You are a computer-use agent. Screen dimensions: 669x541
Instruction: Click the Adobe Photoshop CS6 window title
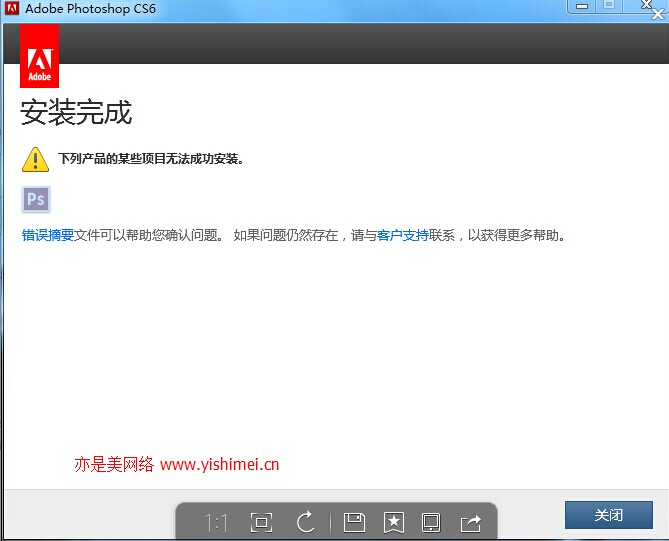pyautogui.click(x=90, y=9)
